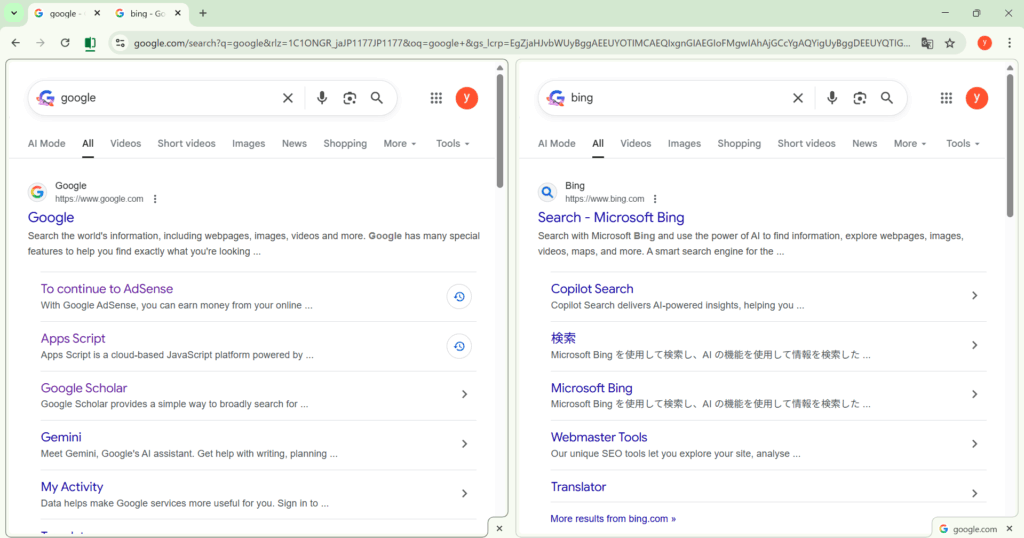Click magnifier search icon in right bing pane
This screenshot has width=1024, height=538.
(x=887, y=98)
